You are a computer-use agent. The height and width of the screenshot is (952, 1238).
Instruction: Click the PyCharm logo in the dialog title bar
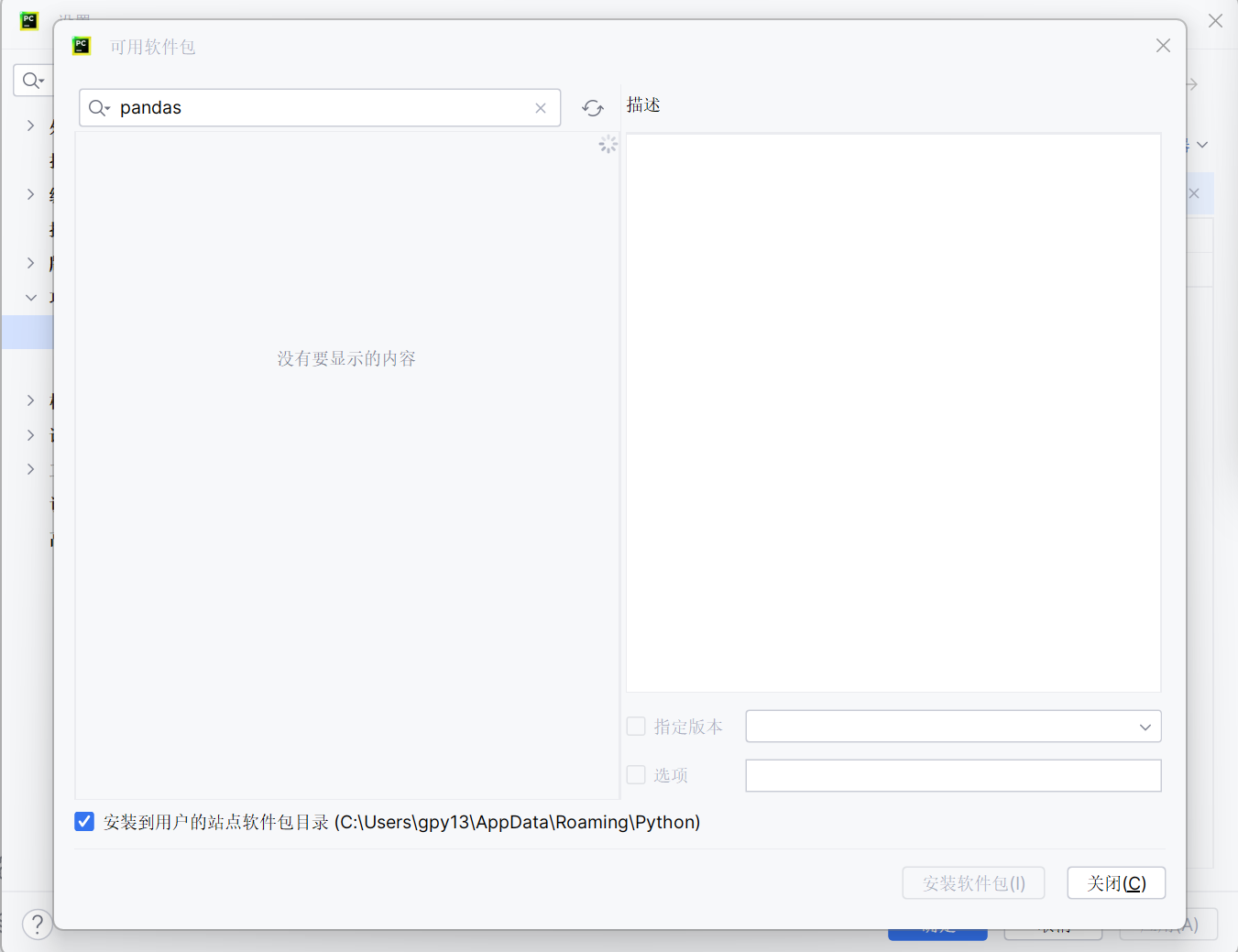(x=82, y=45)
